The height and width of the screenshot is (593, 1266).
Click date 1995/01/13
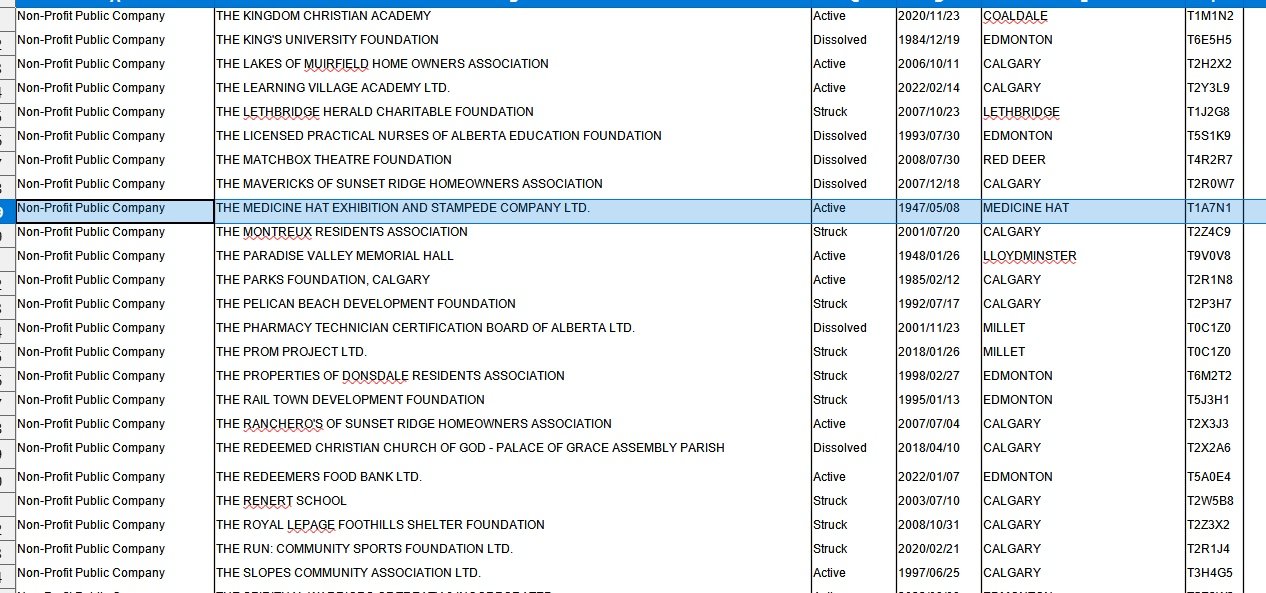938,400
